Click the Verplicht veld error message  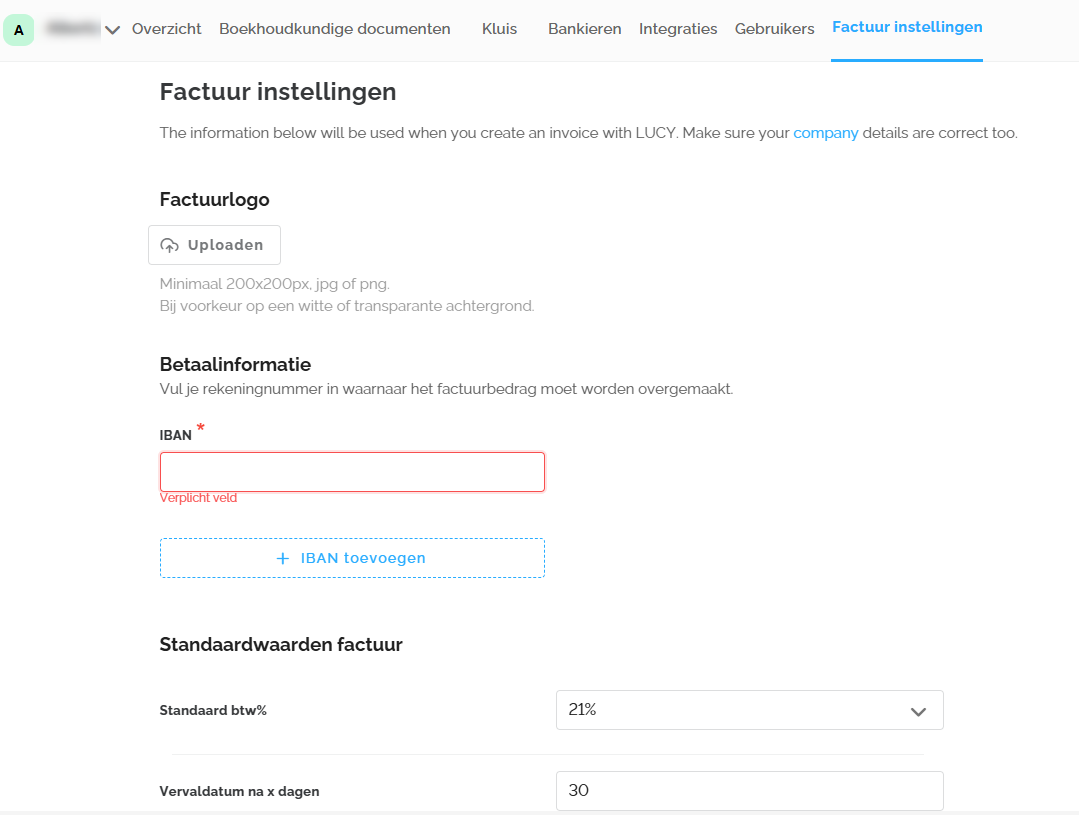pyautogui.click(x=198, y=498)
